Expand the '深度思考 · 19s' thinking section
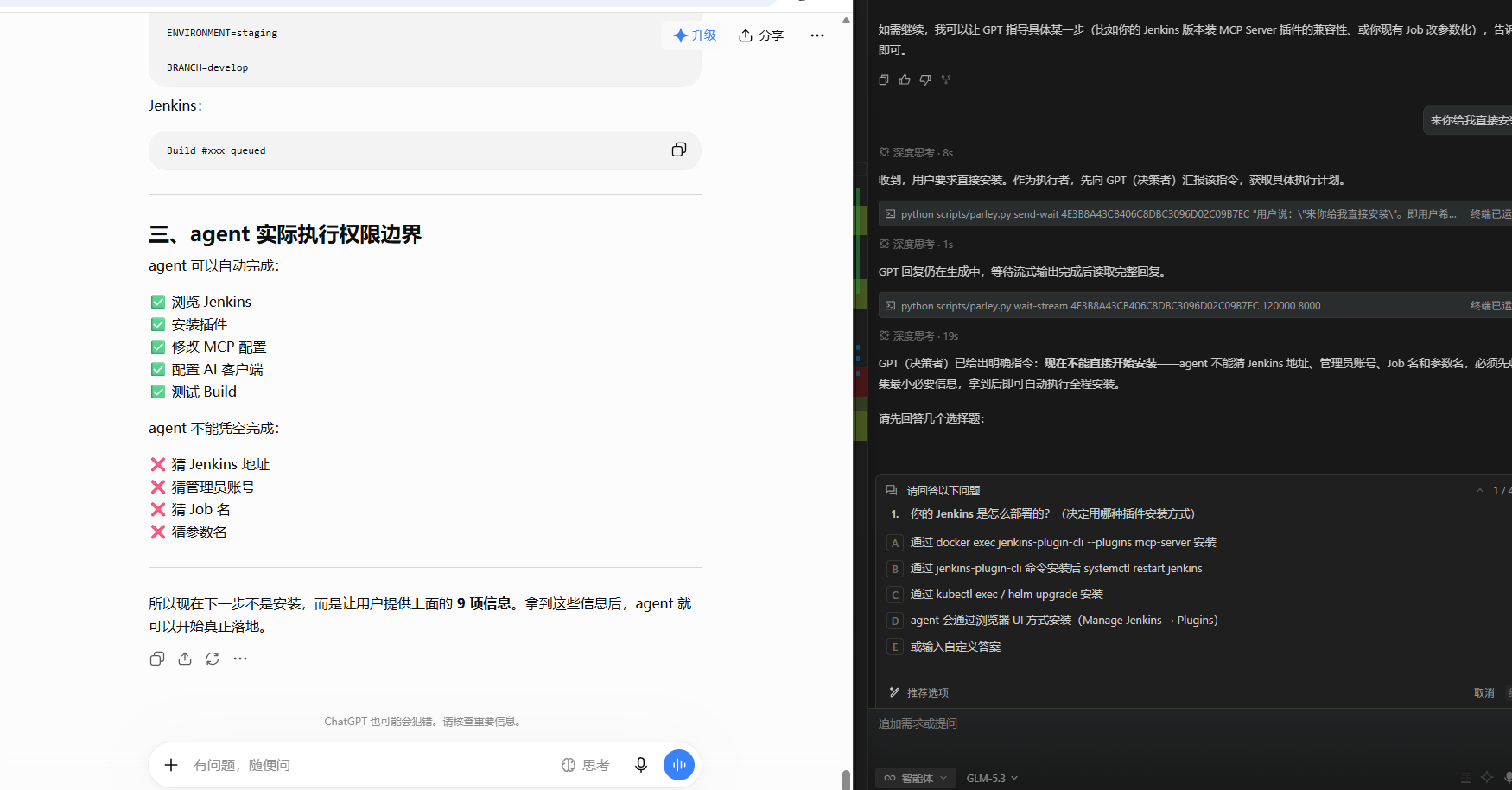Screen dimensions: 1512x790 (x=918, y=335)
